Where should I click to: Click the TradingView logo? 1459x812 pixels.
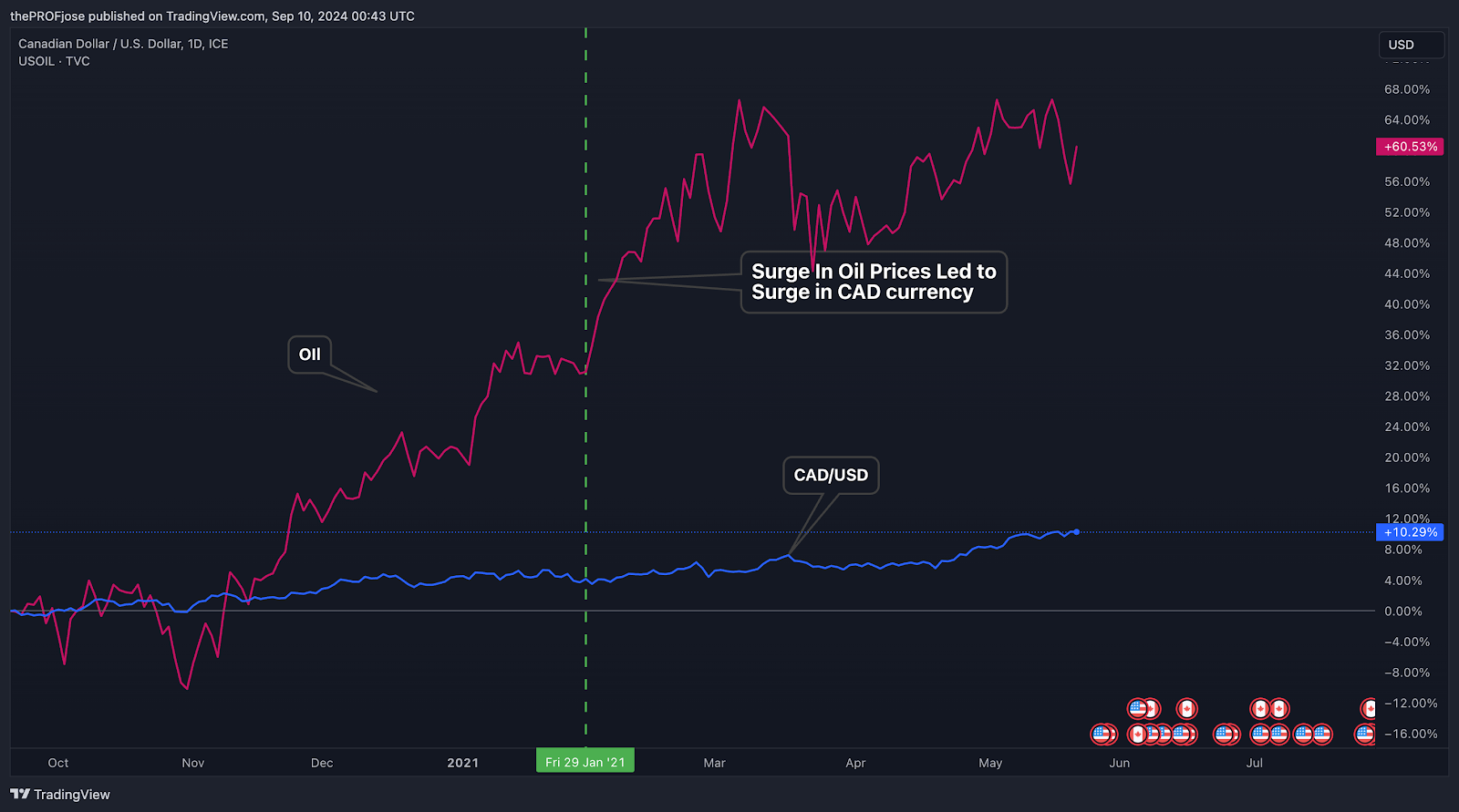pos(60,795)
